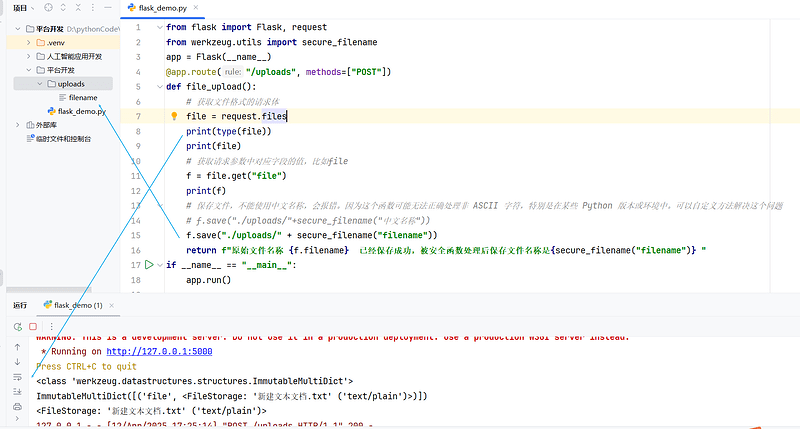The image size is (800, 429).
Task: Click the collapse all icon in project panel
Action: point(80,7)
